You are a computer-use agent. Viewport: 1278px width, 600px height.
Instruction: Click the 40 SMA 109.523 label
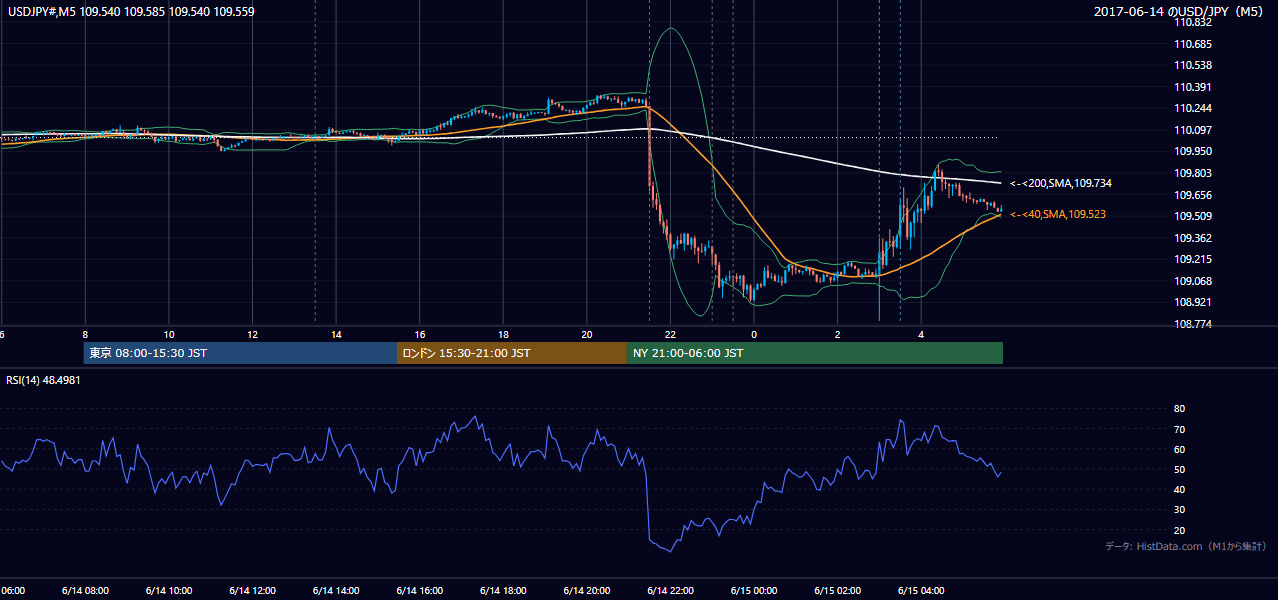(x=1057, y=214)
